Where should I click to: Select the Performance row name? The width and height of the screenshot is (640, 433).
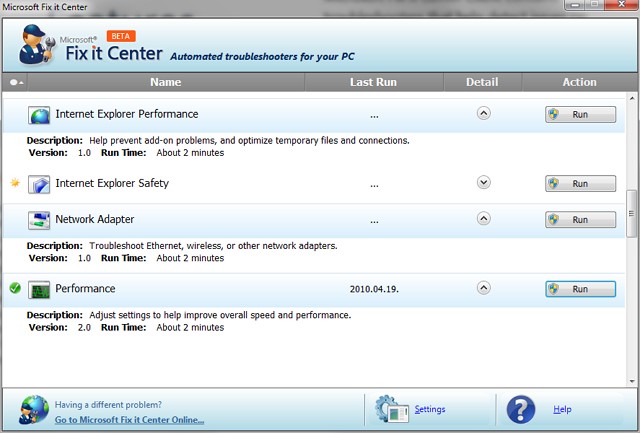85,289
